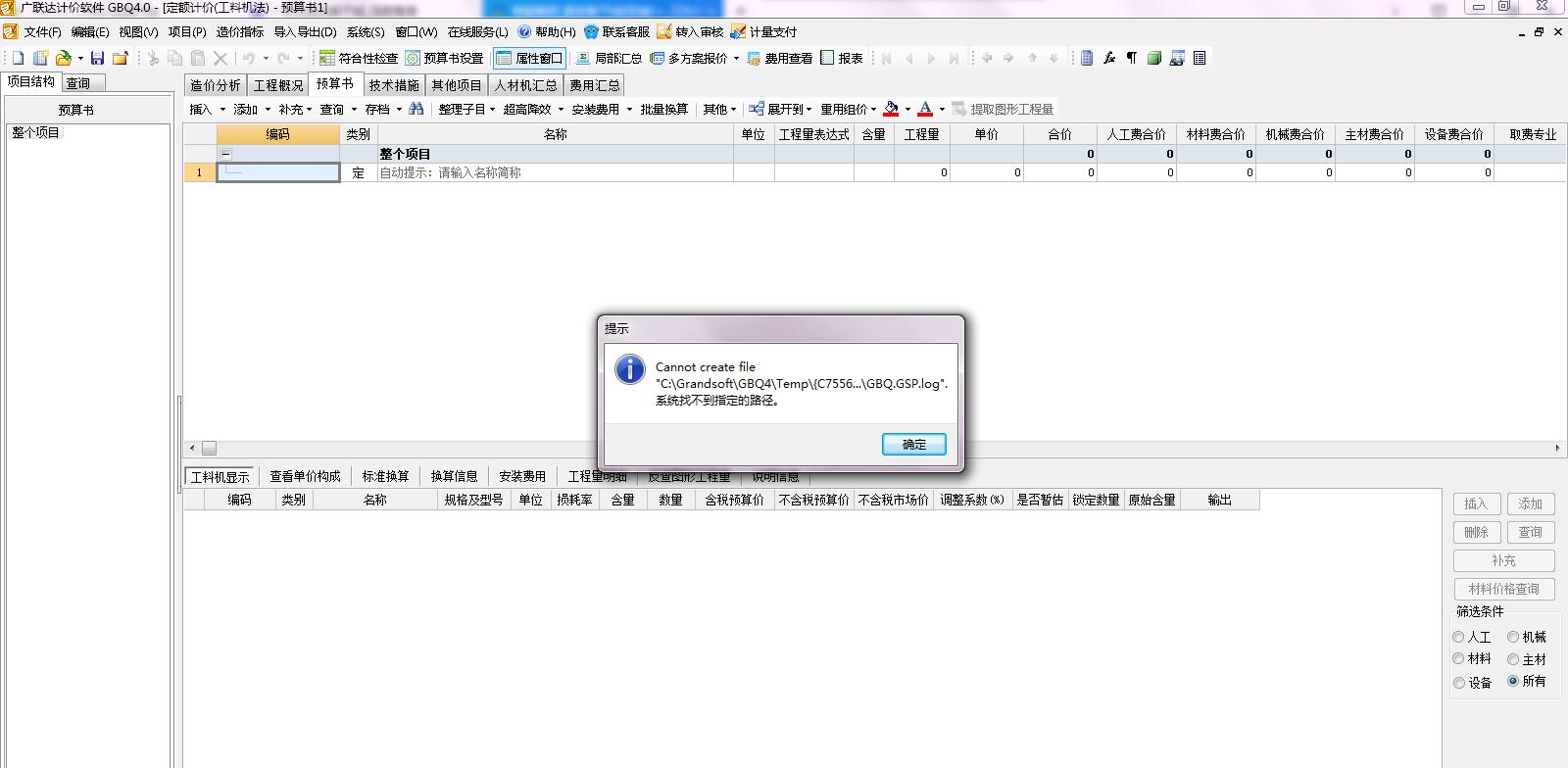
Task: Click the open folder icon
Action: point(64,59)
